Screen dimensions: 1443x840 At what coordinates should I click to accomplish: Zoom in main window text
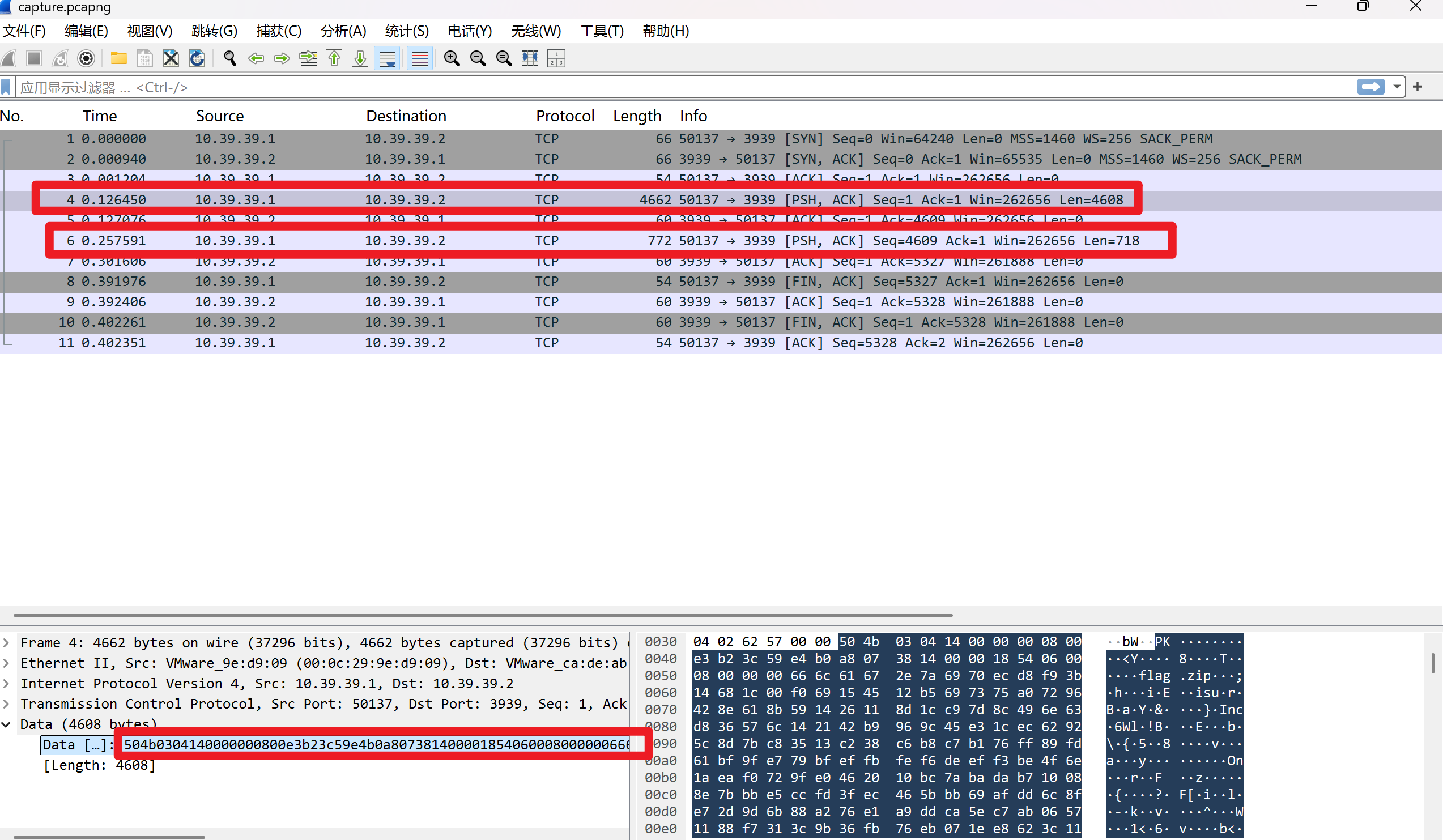pos(452,58)
